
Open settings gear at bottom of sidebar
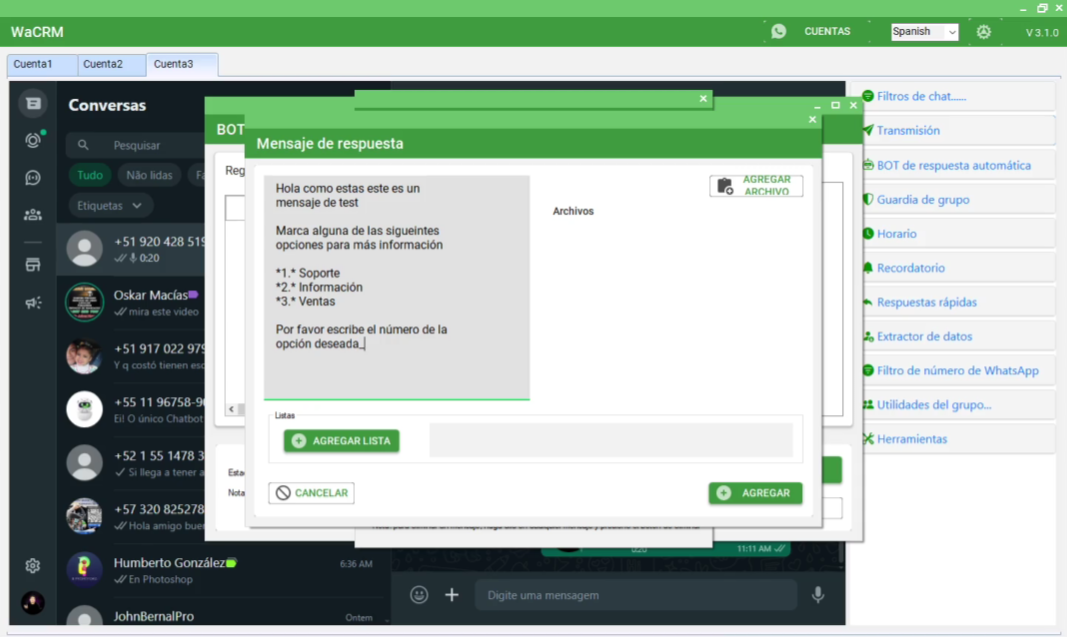32,565
